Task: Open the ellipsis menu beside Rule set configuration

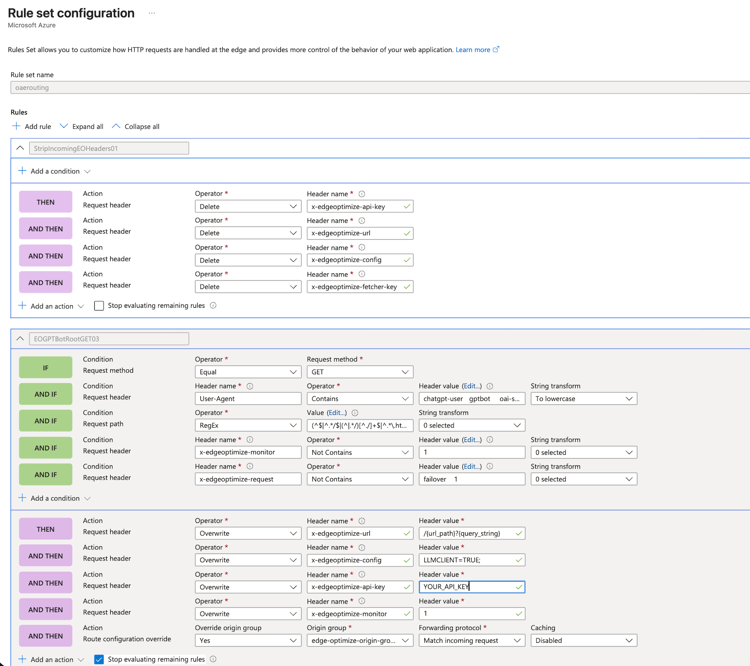Action: click(152, 13)
